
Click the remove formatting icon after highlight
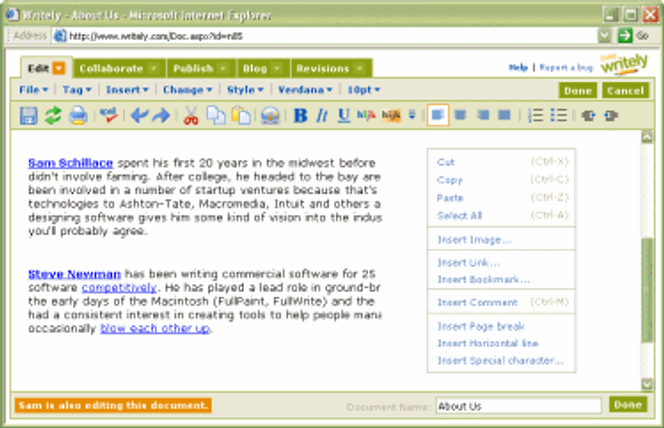[412, 115]
